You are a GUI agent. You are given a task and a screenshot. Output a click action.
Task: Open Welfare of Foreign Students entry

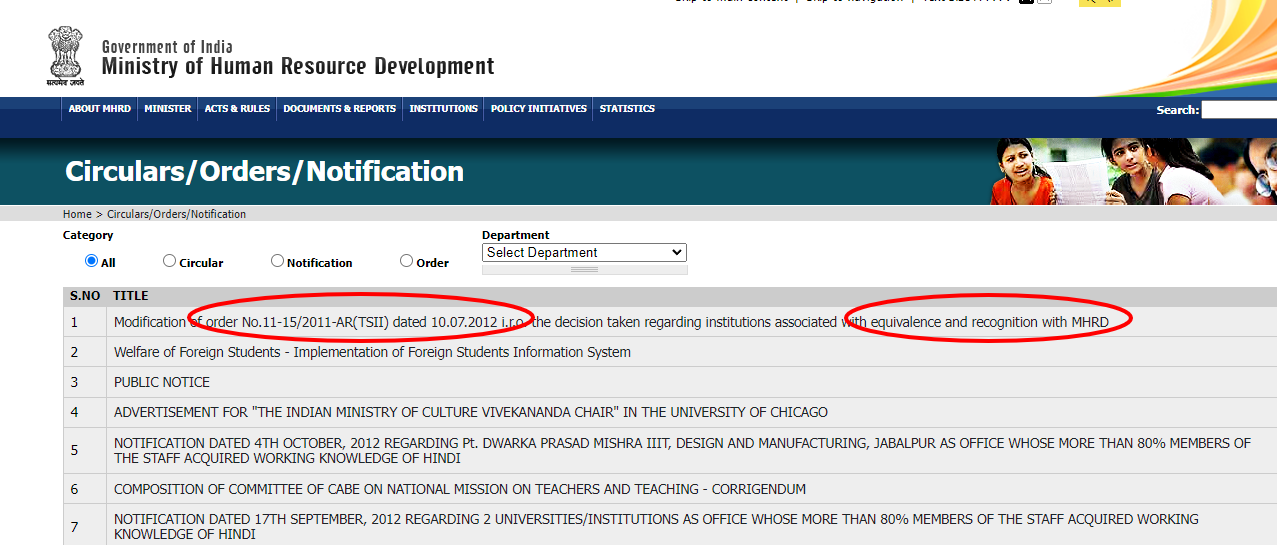pyautogui.click(x=372, y=352)
